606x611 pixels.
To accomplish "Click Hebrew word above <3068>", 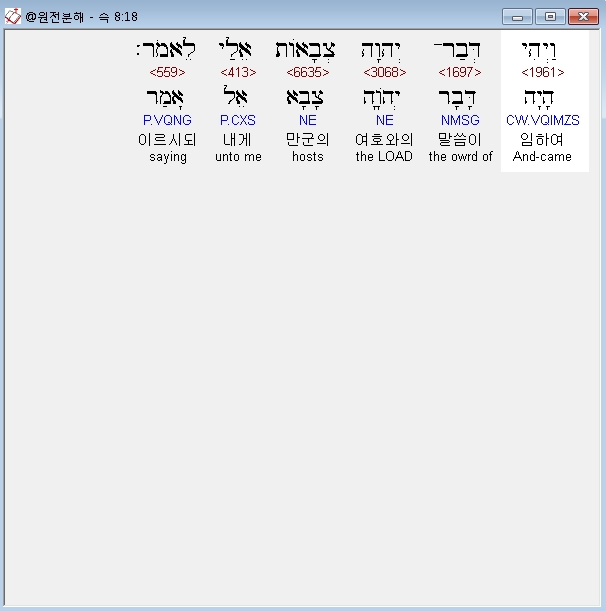I will coord(381,51).
